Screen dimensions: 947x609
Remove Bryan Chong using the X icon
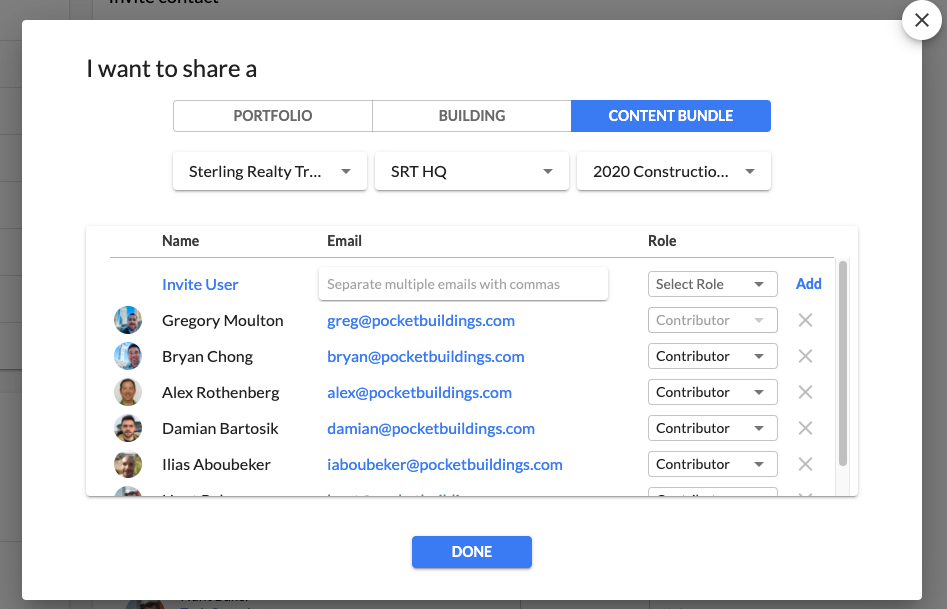pos(805,357)
